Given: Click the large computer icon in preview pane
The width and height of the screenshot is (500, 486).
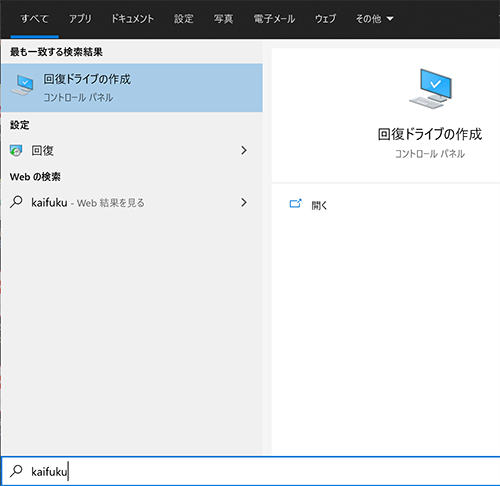Looking at the screenshot, I should 430,89.
